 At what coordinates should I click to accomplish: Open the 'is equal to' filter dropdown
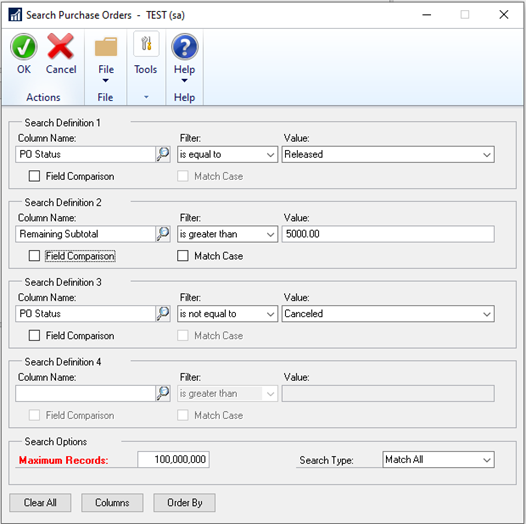point(227,154)
